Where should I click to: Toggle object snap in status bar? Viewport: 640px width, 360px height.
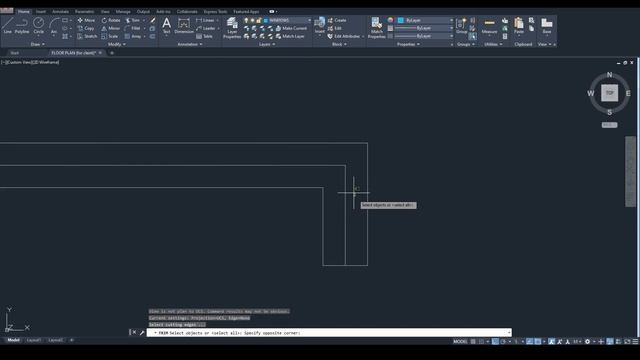[x=538, y=342]
